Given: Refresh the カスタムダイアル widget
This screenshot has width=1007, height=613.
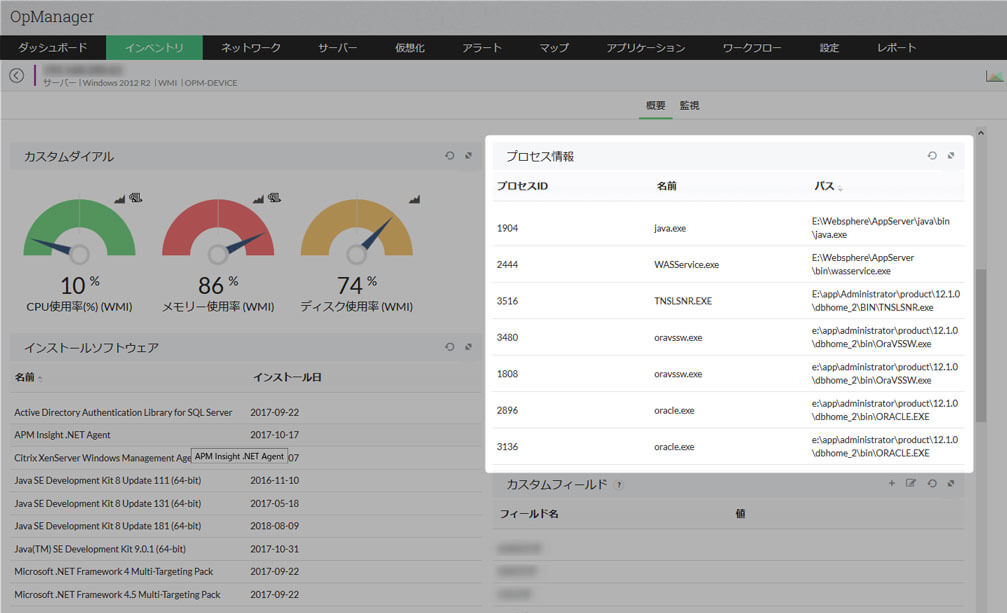Looking at the screenshot, I should click(450, 156).
